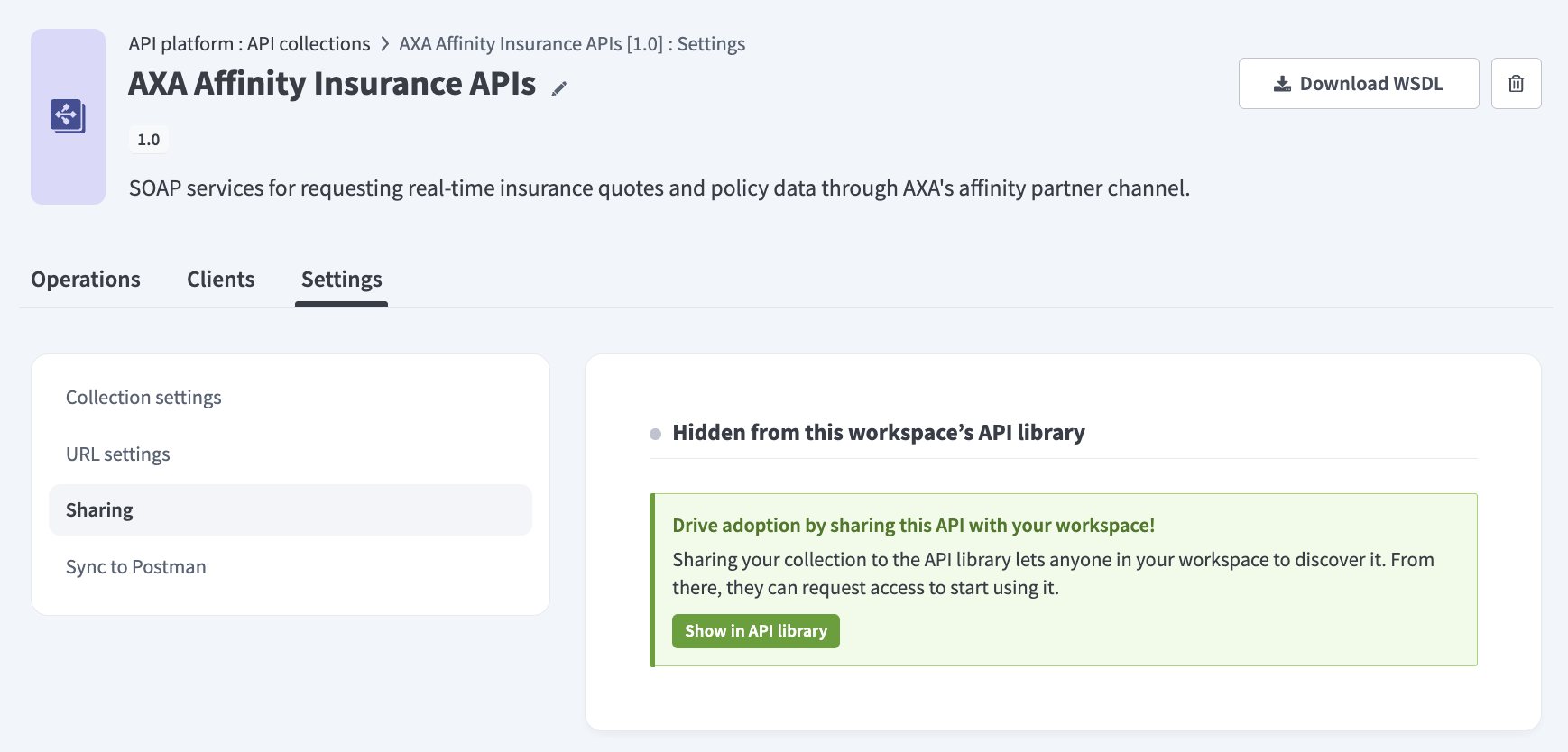Switch to the Operations tab
Image resolution: width=1568 pixels, height=752 pixels.
pos(86,280)
